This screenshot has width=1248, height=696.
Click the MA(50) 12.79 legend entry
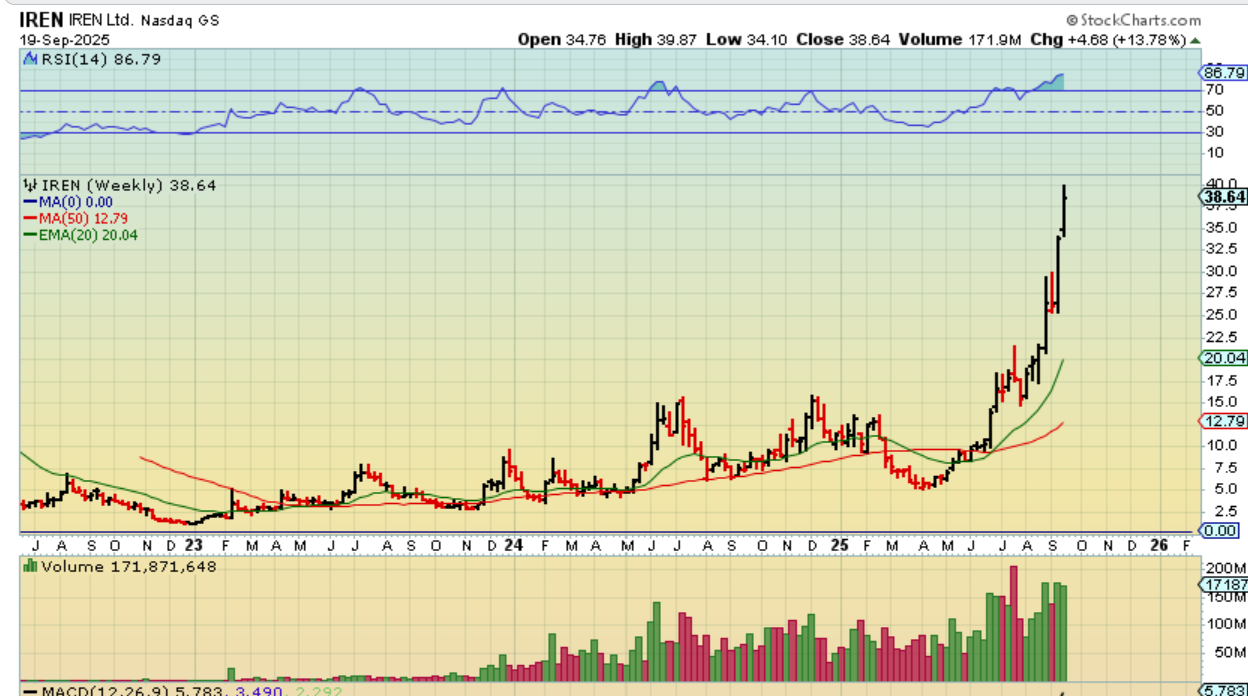75,218
